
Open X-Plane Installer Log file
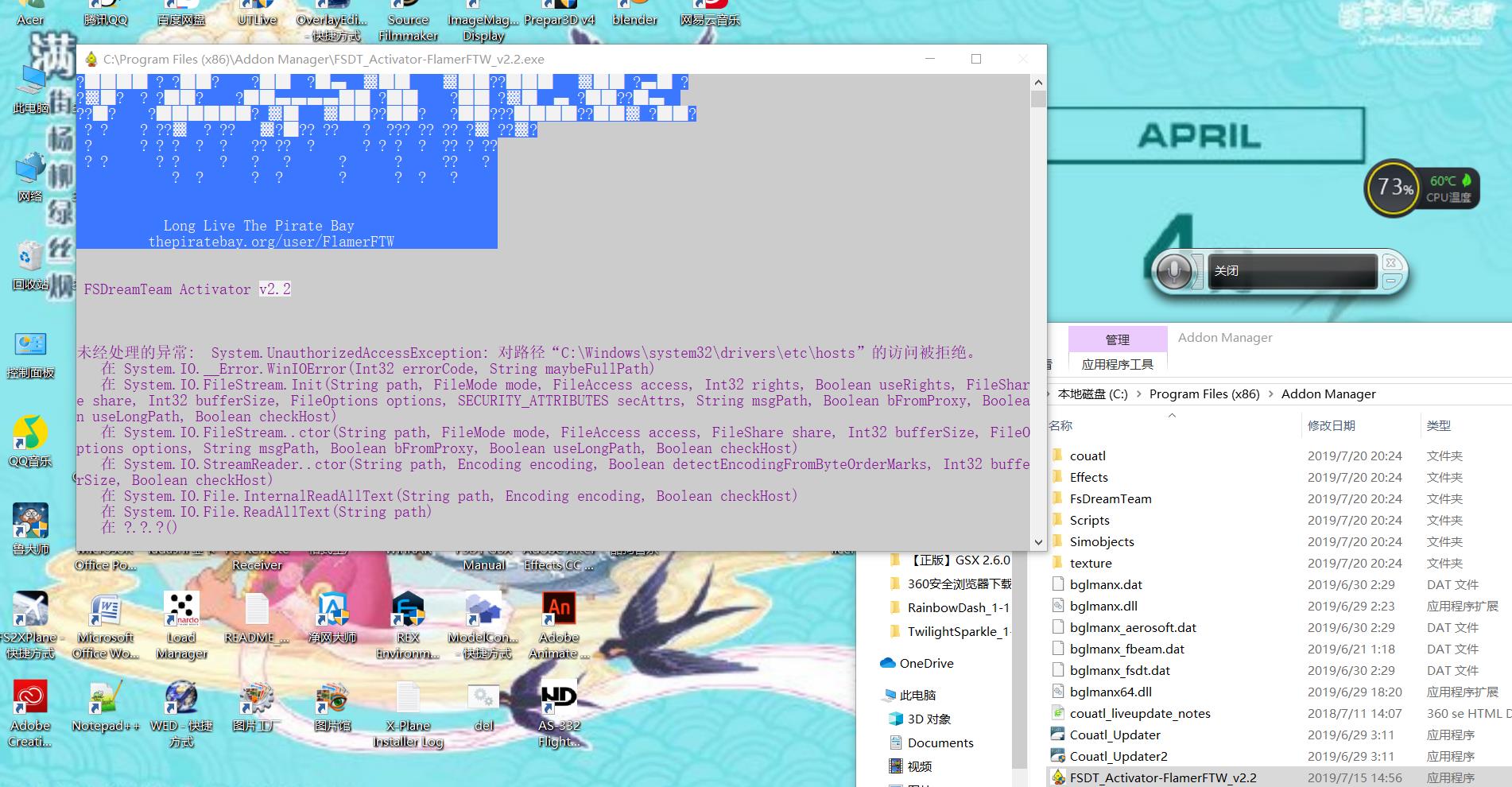408,714
